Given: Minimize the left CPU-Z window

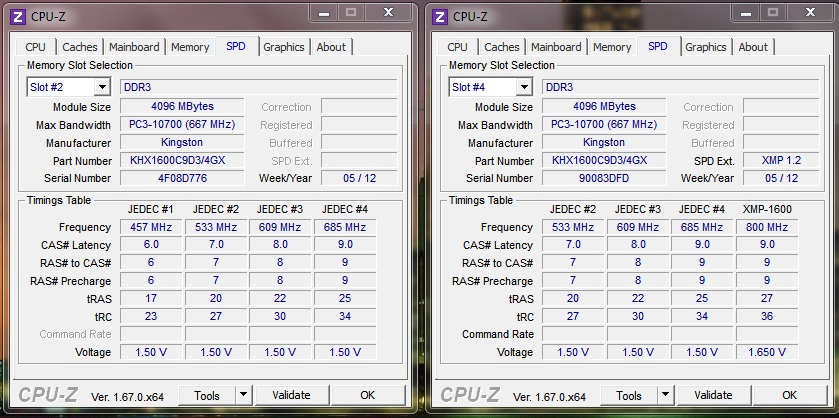Looking at the screenshot, I should 324,13.
